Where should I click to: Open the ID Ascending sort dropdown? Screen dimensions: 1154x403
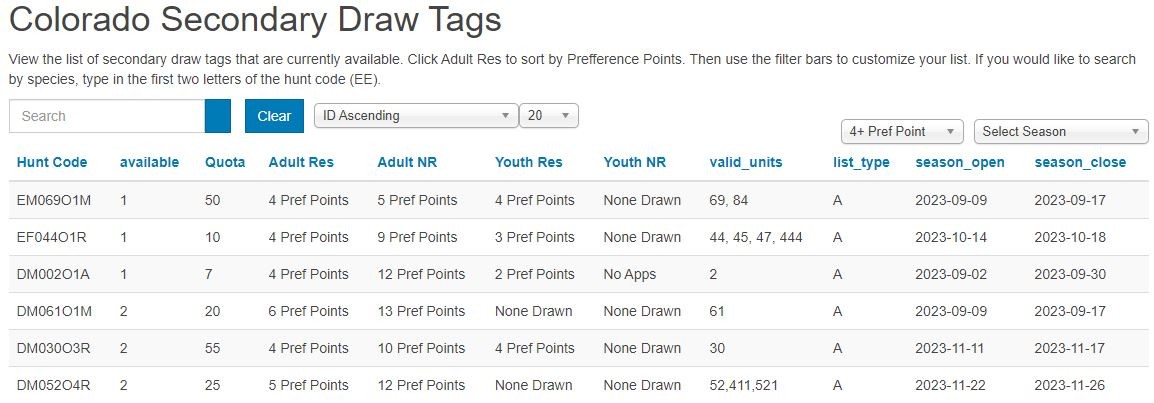pyautogui.click(x=416, y=115)
